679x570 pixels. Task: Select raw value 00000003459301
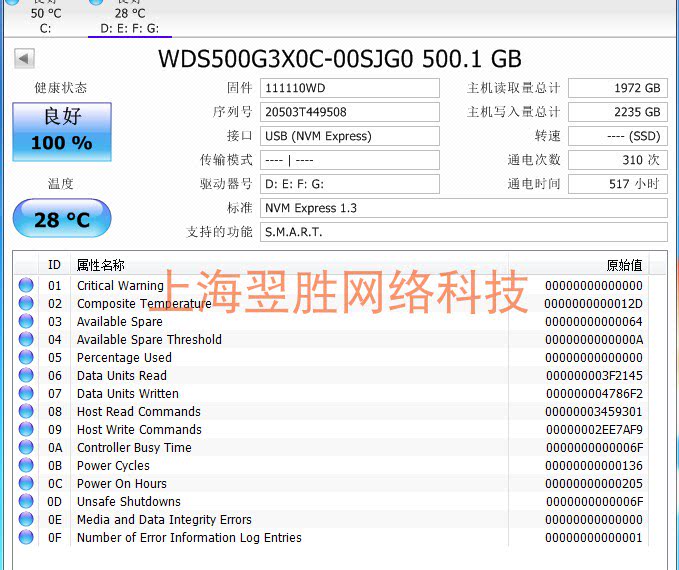pos(594,411)
